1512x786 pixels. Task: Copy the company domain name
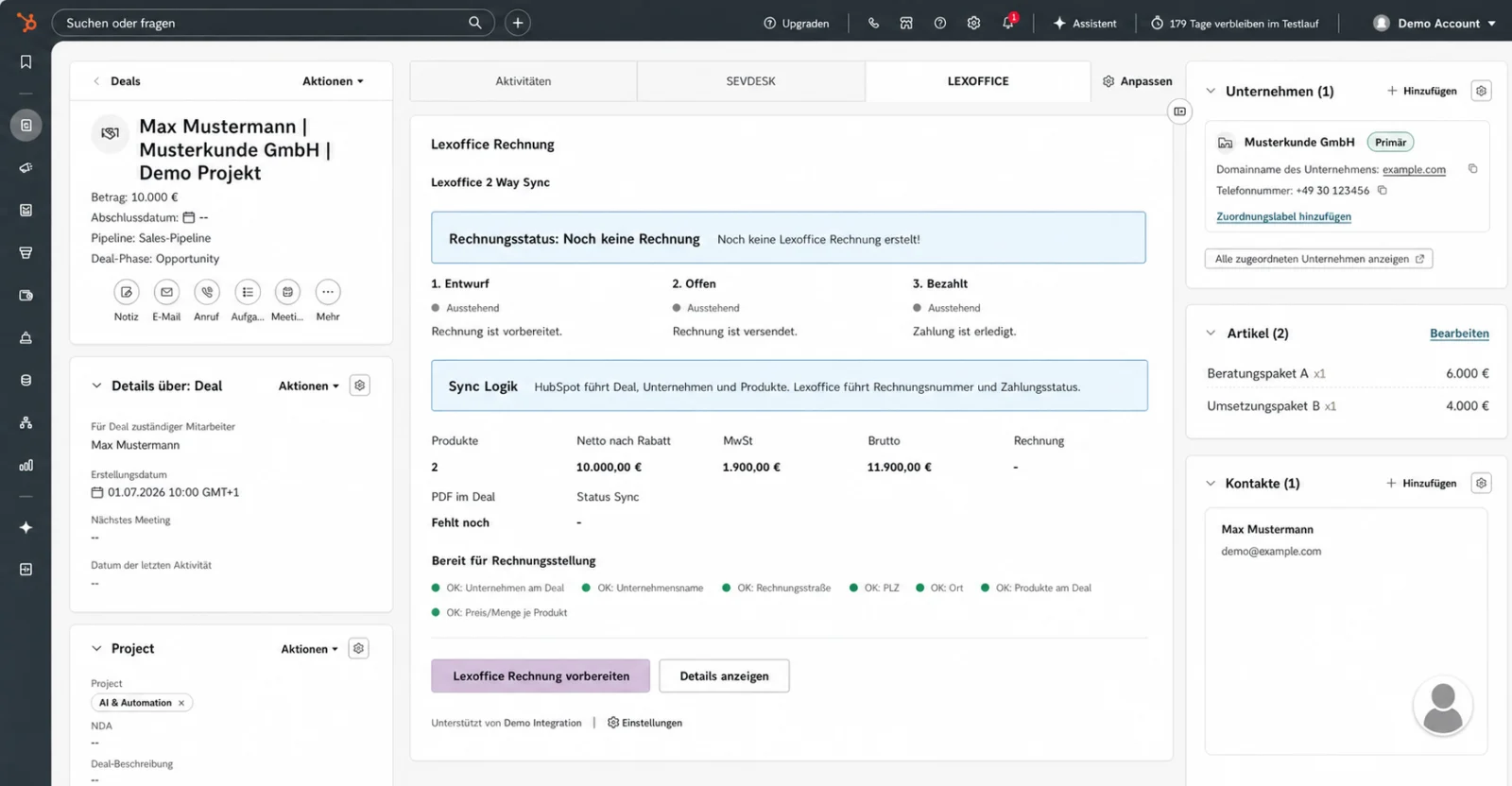[1472, 169]
